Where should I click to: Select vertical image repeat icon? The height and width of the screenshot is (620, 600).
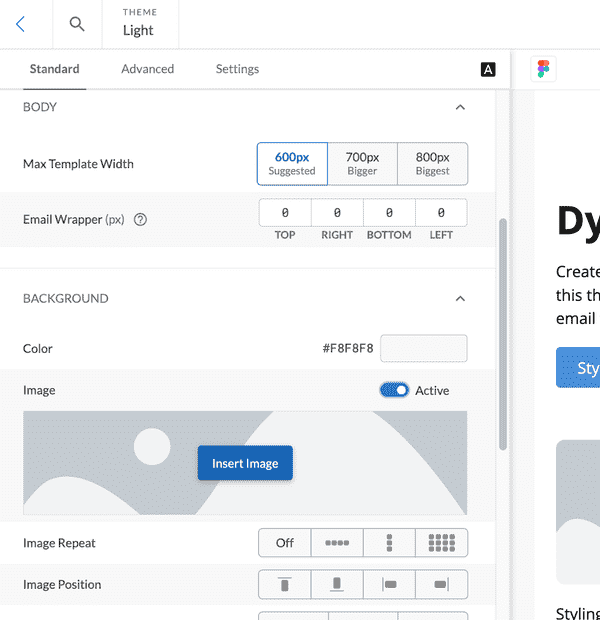coord(389,543)
